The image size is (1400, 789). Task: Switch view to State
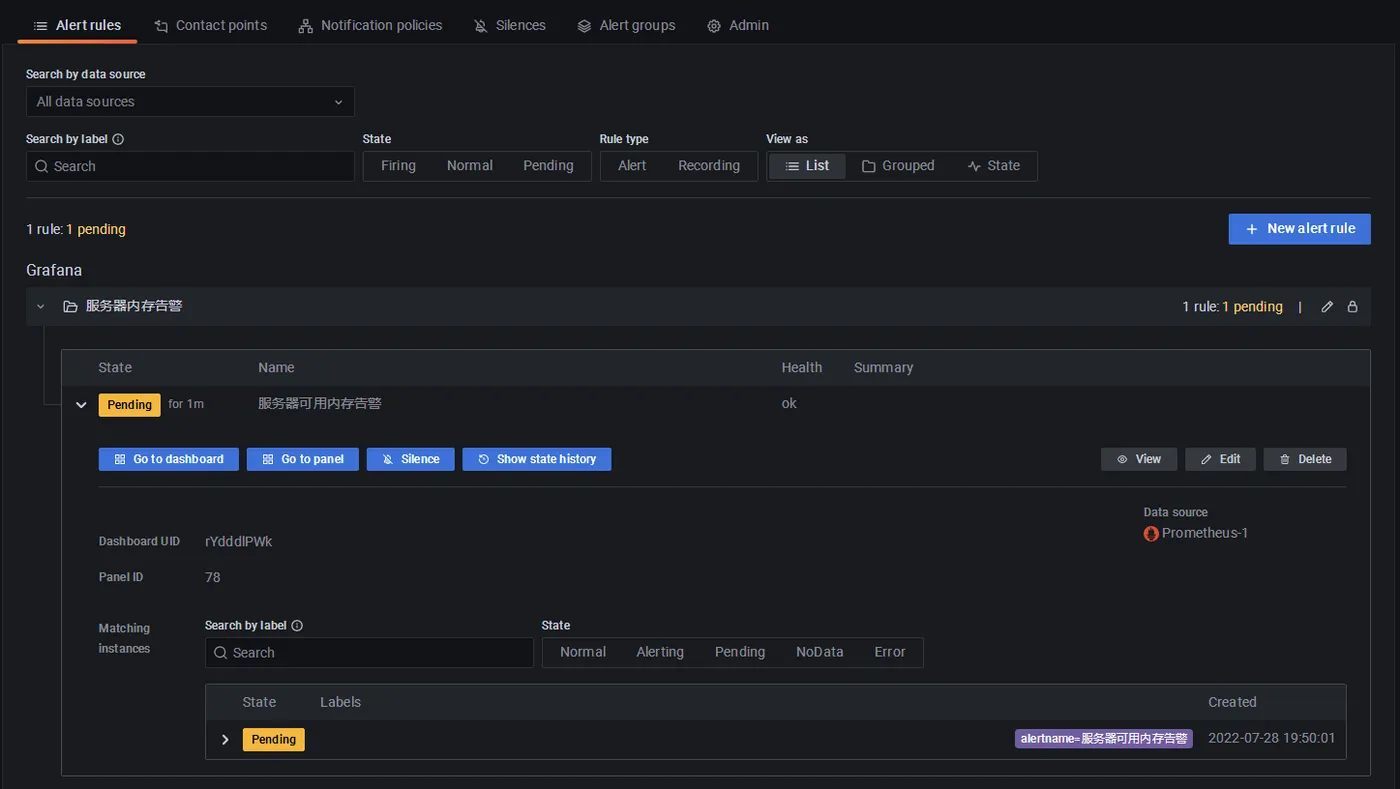(994, 166)
